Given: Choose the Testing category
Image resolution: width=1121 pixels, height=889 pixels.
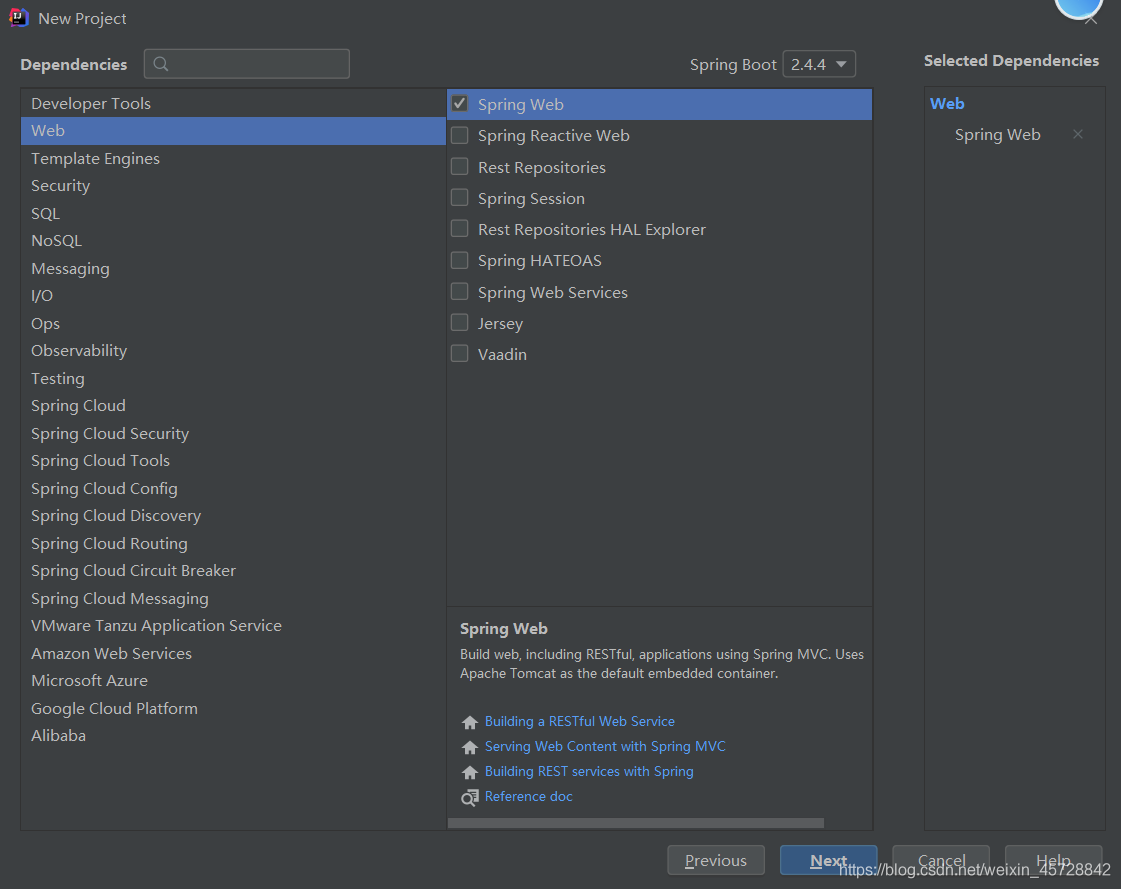Looking at the screenshot, I should pos(233,379).
